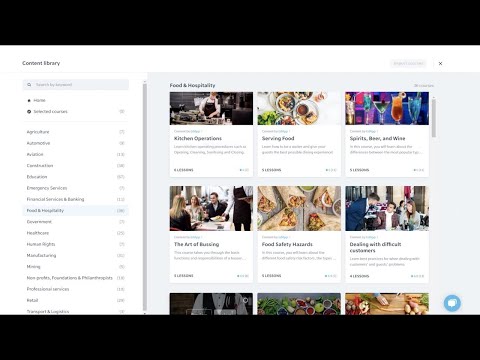This screenshot has height=360, width=480.
Task: Focus the Search by keyword field
Action: coord(76,85)
